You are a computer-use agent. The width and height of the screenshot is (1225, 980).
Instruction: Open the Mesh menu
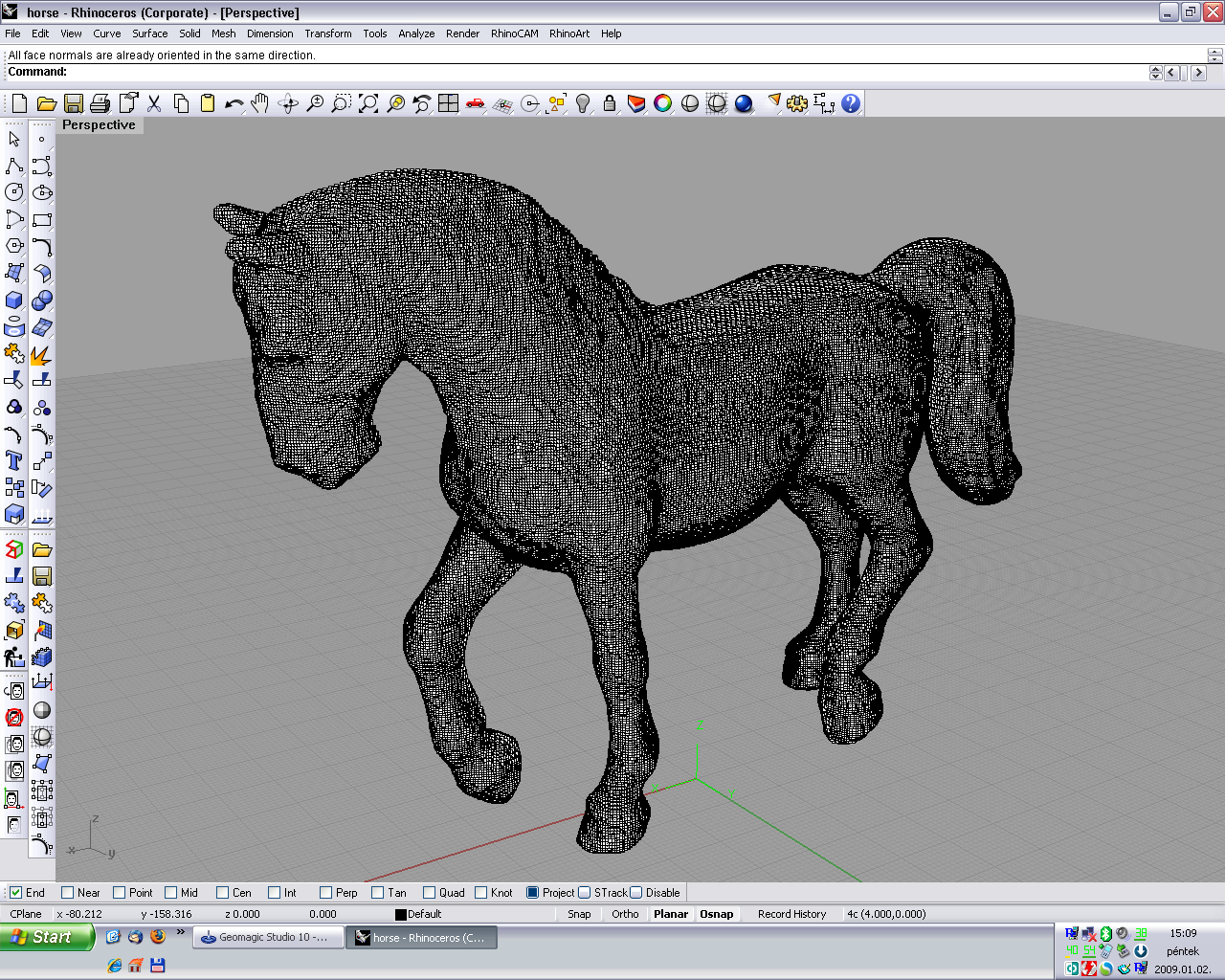(223, 33)
